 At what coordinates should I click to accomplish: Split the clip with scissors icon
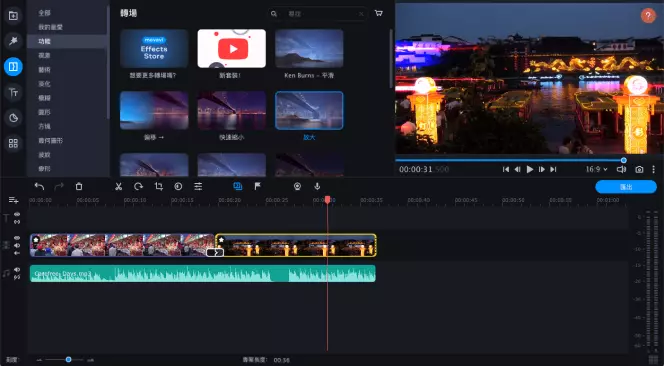(119, 186)
